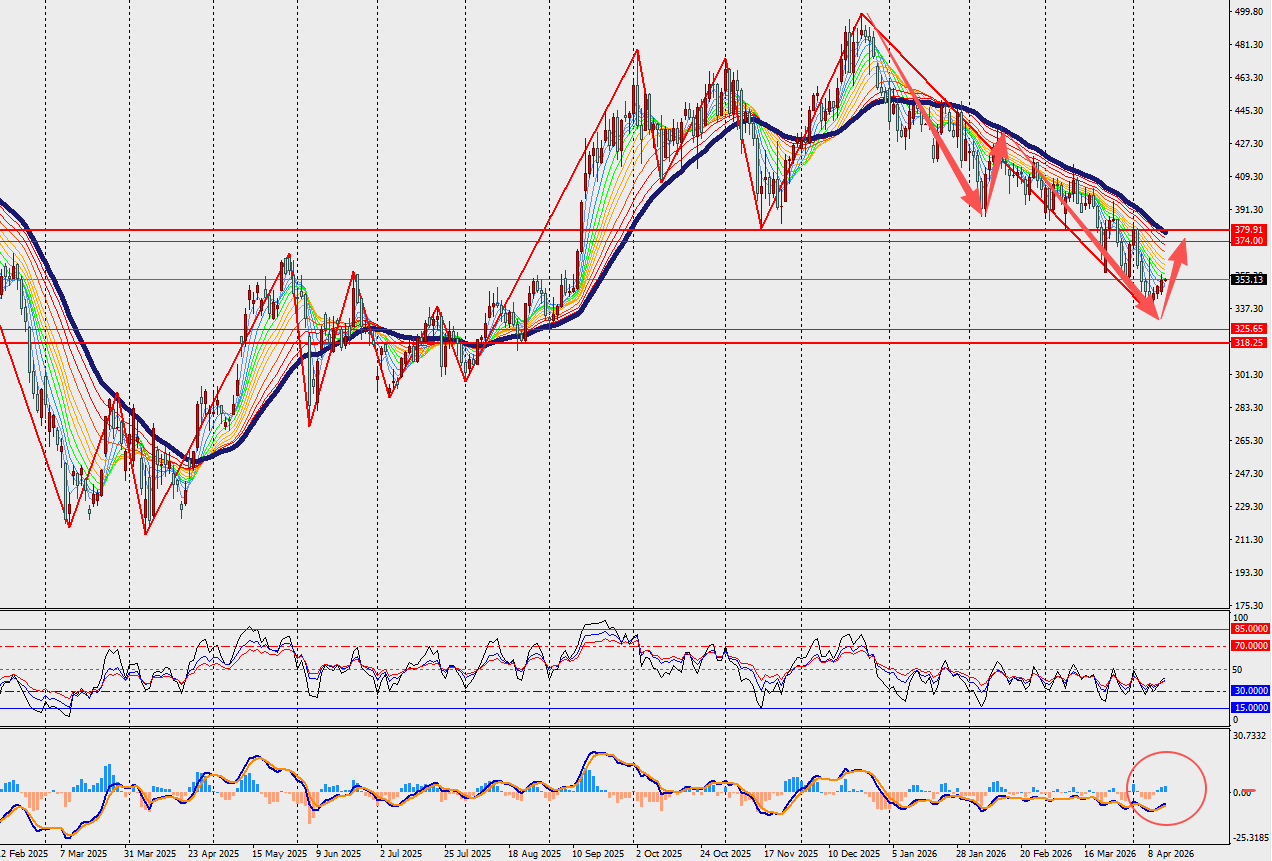Click the 8 Apr 2026 date label
The height and width of the screenshot is (861, 1272).
tap(1169, 854)
